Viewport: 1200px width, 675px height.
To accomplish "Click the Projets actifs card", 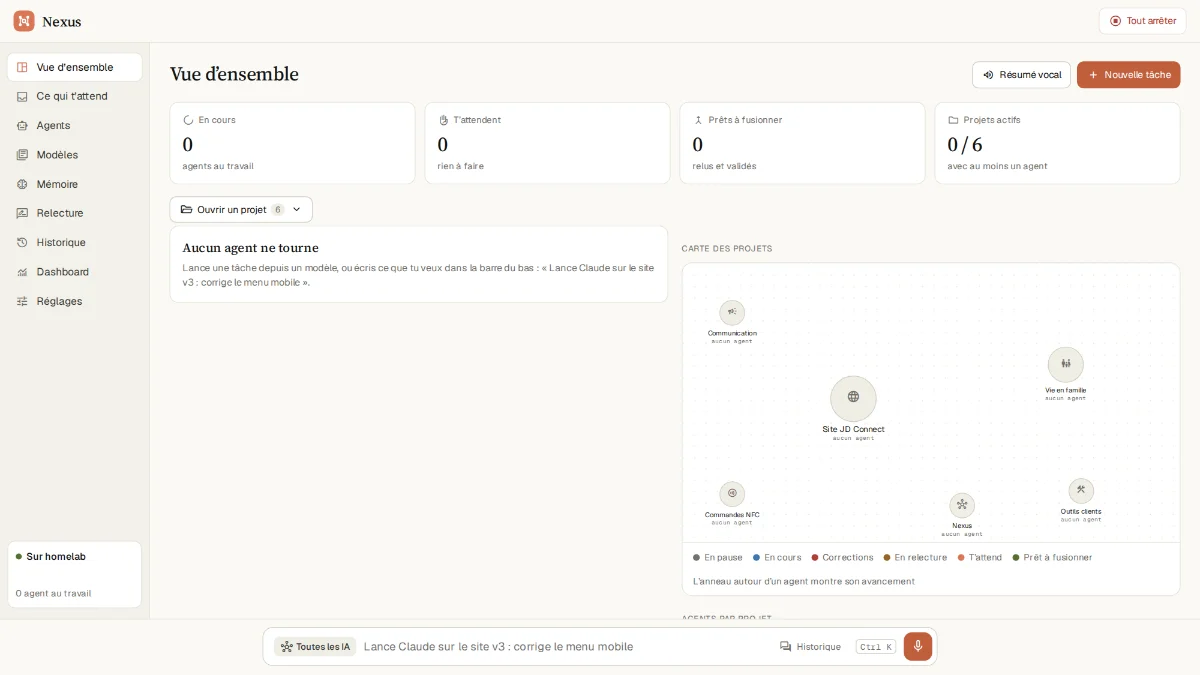I will point(1057,143).
